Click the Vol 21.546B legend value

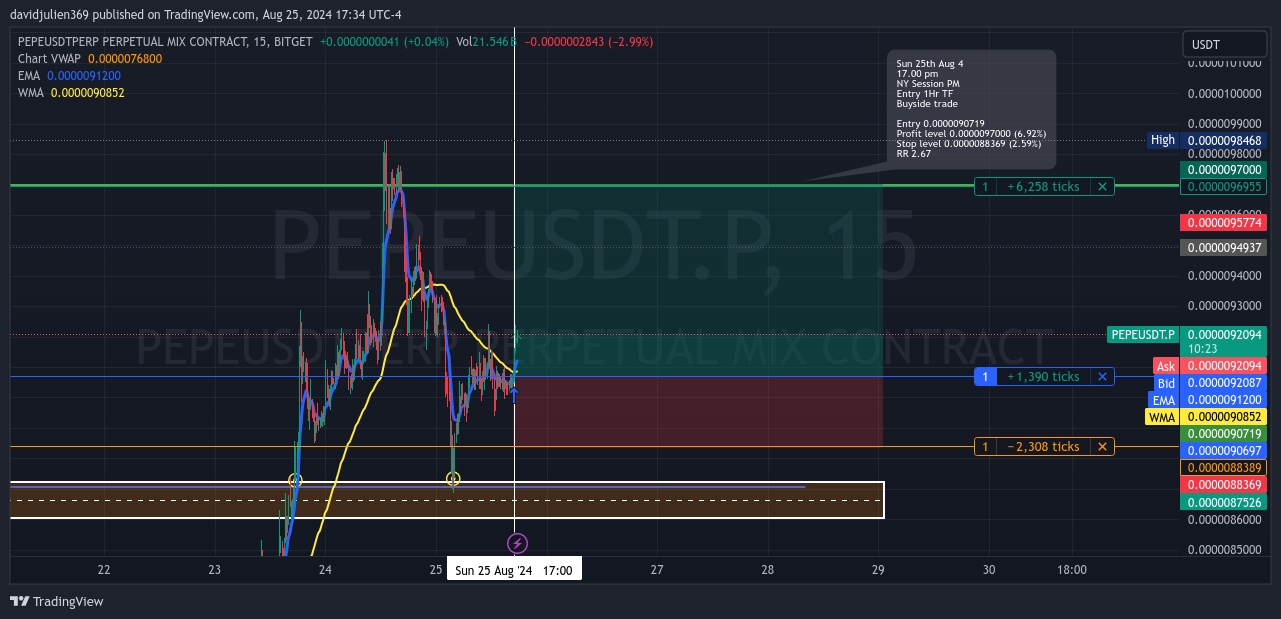point(487,42)
